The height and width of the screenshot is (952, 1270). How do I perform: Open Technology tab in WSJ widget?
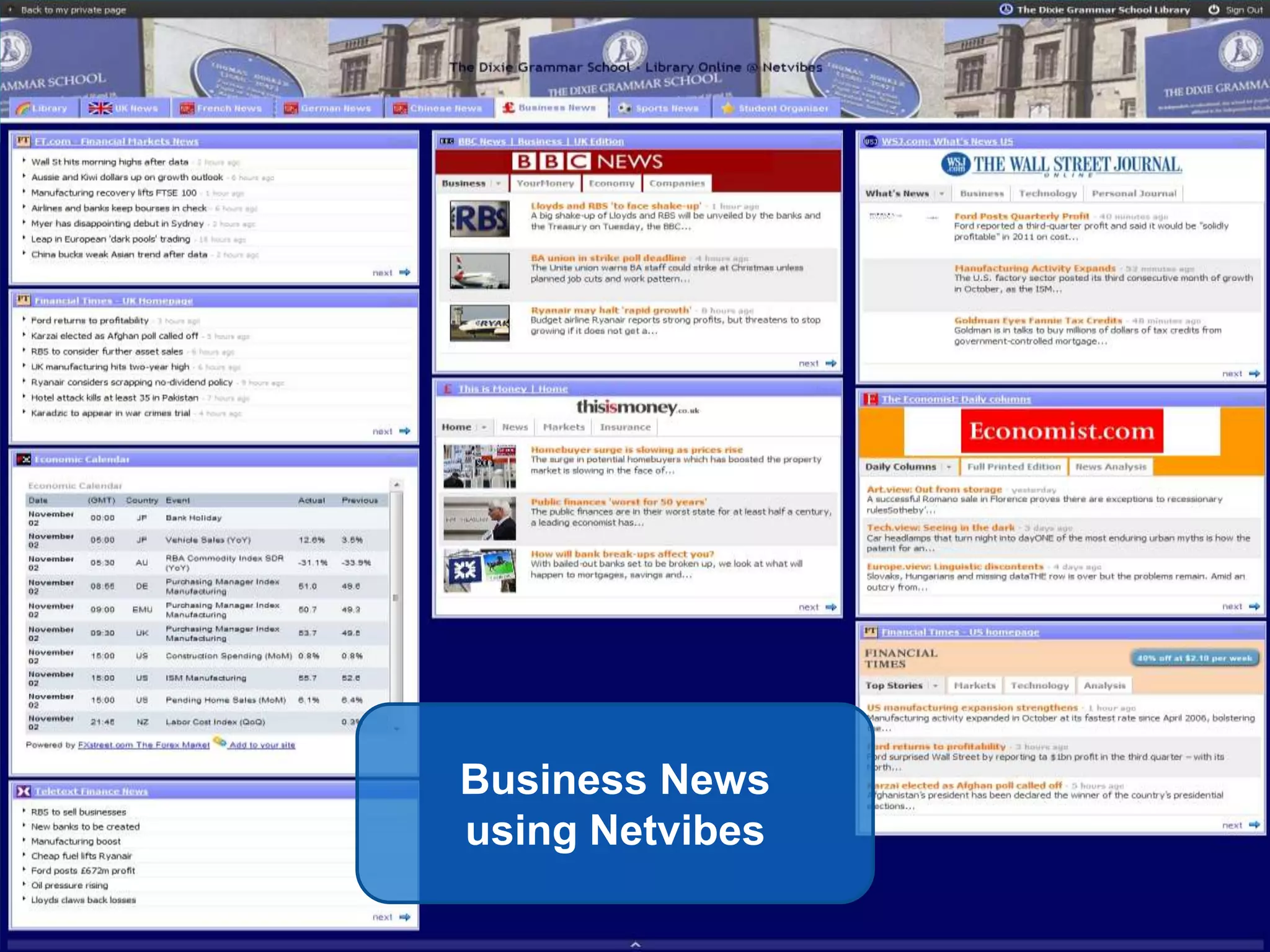click(1048, 193)
